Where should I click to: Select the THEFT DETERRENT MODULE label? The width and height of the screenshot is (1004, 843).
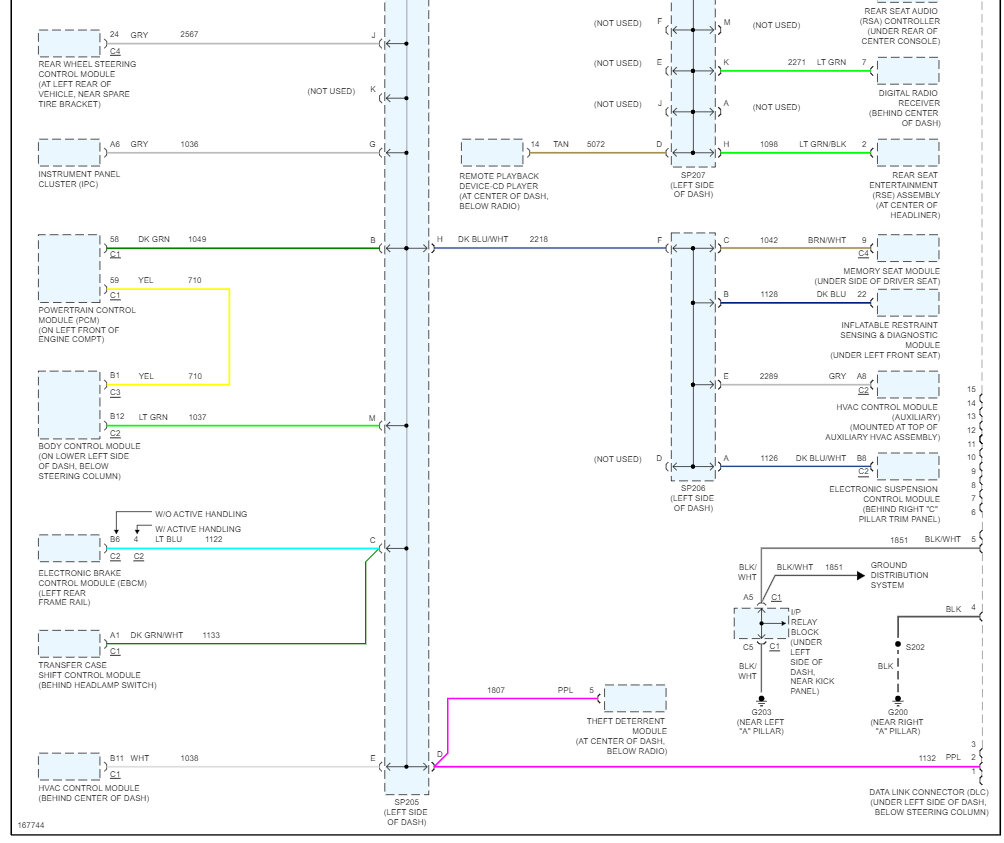[x=621, y=736]
